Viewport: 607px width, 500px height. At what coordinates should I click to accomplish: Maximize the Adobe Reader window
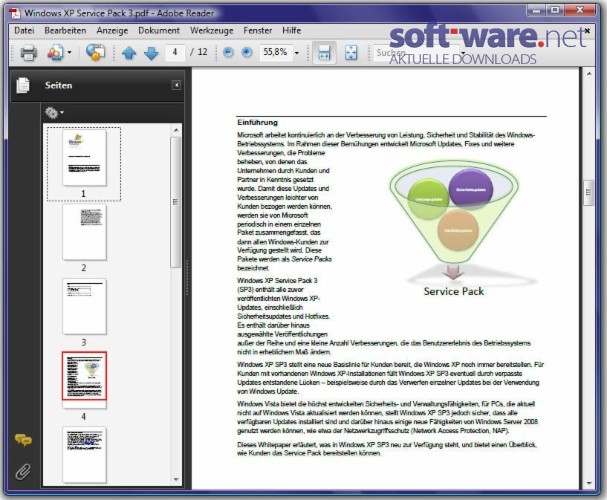(555, 10)
